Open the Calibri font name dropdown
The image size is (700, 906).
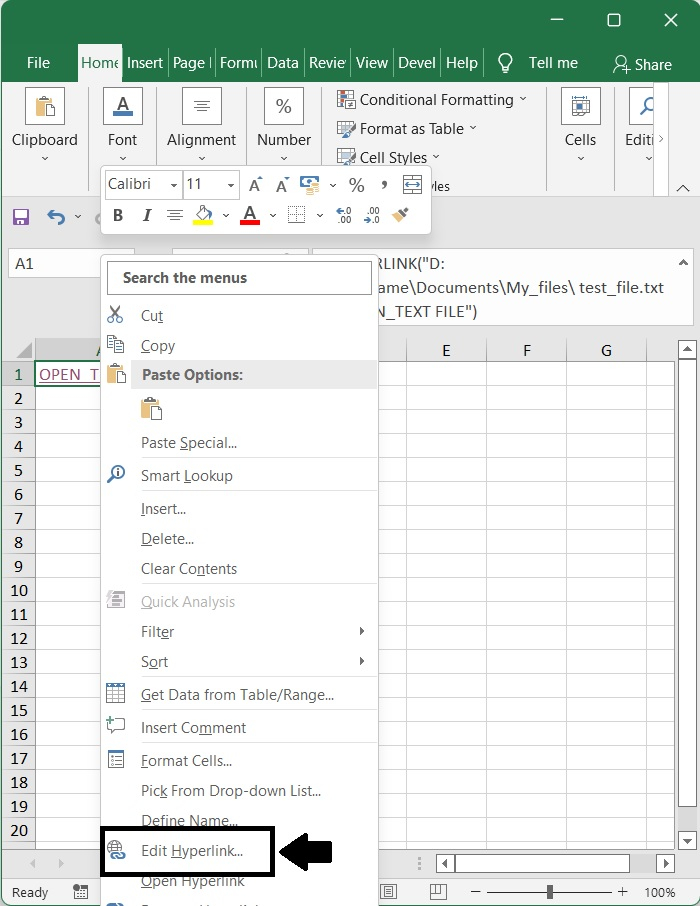(x=173, y=185)
